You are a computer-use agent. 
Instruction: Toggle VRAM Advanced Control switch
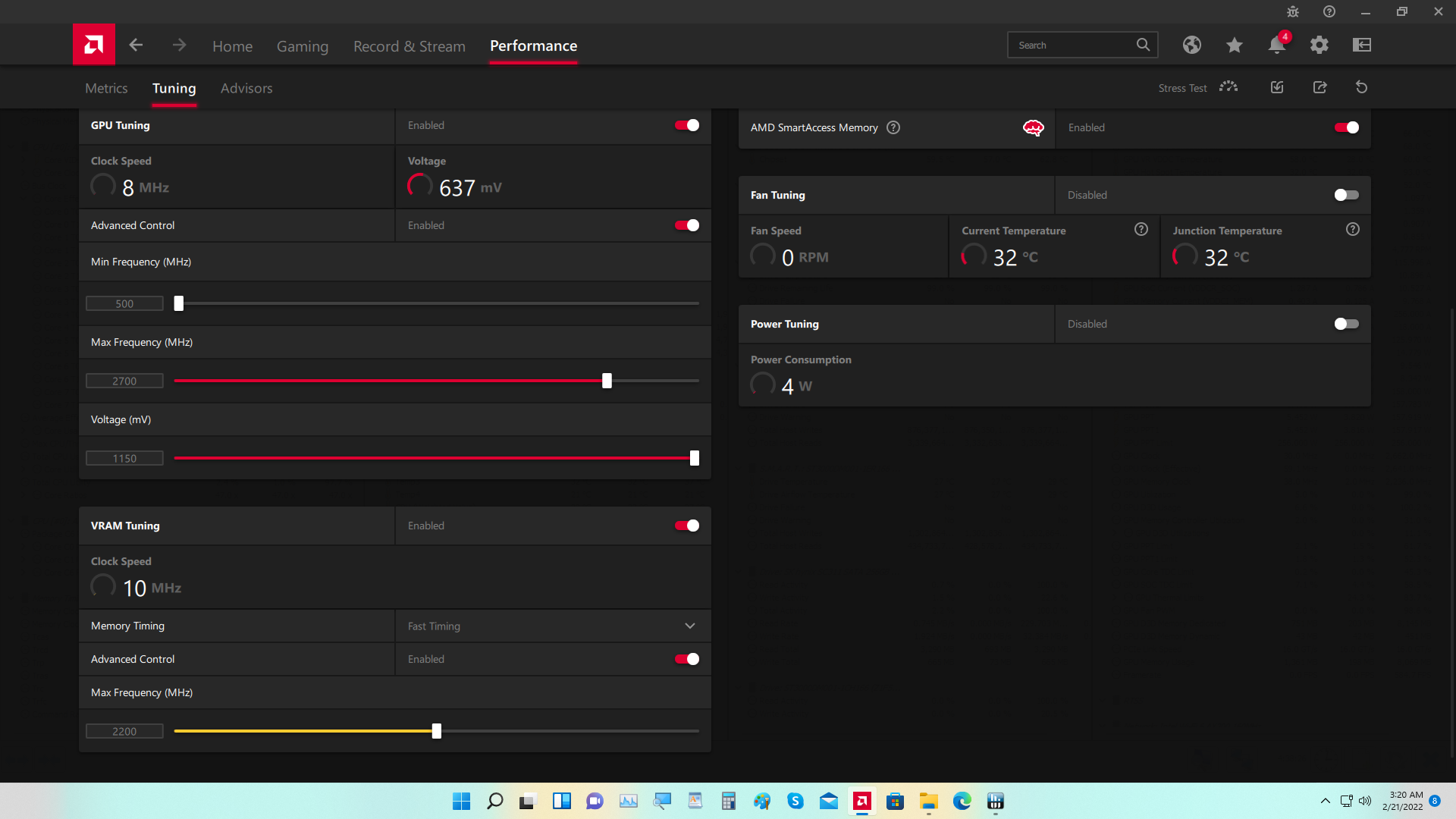click(x=687, y=659)
